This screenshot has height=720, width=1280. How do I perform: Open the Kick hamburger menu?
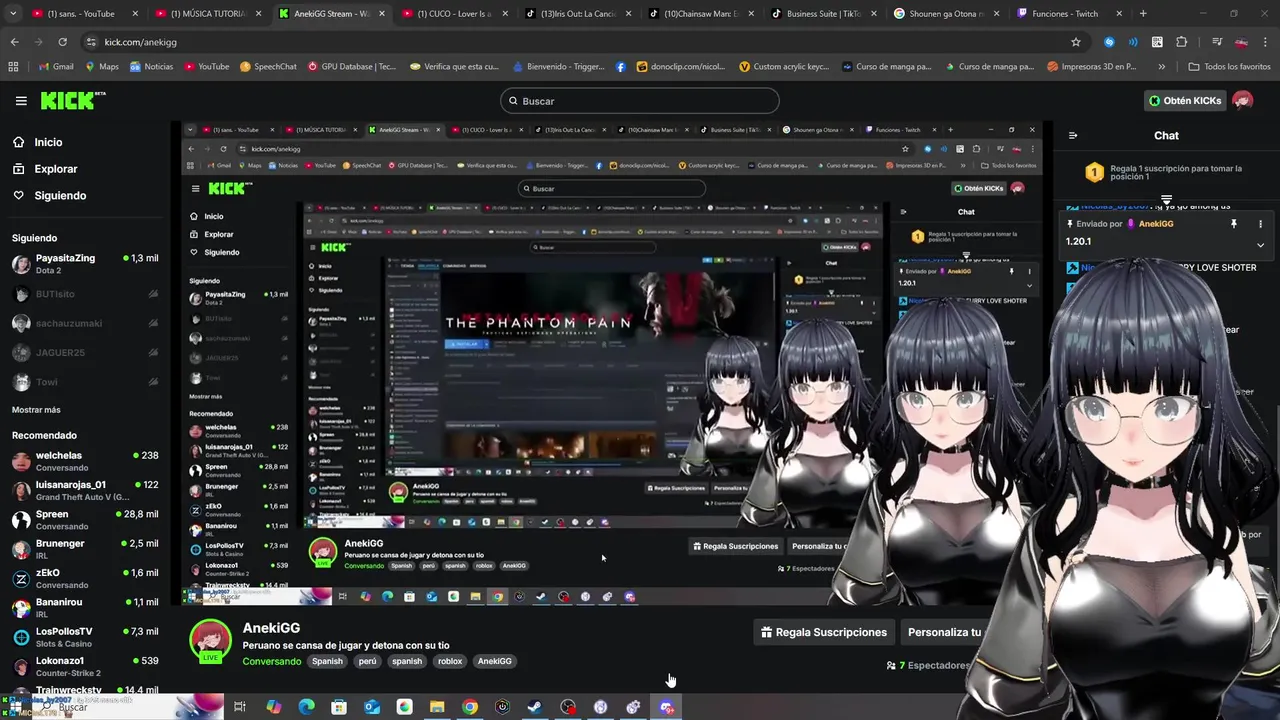(x=21, y=101)
